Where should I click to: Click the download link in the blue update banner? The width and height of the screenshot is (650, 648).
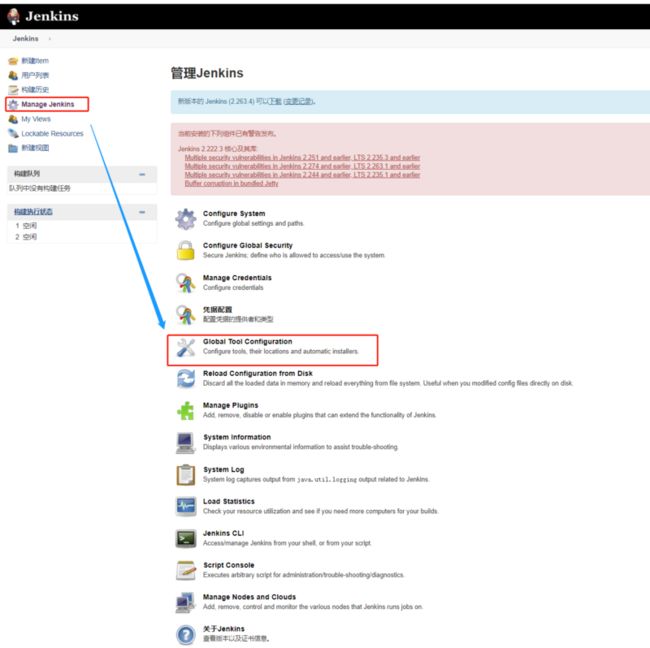[274, 101]
